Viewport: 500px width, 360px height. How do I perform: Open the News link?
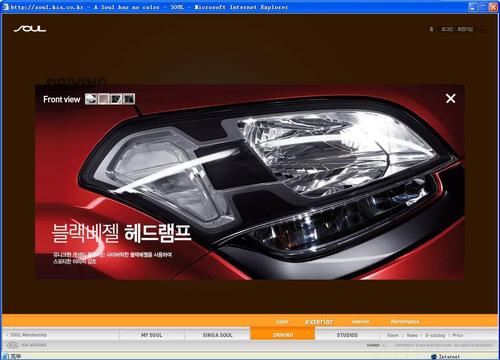pos(412,335)
